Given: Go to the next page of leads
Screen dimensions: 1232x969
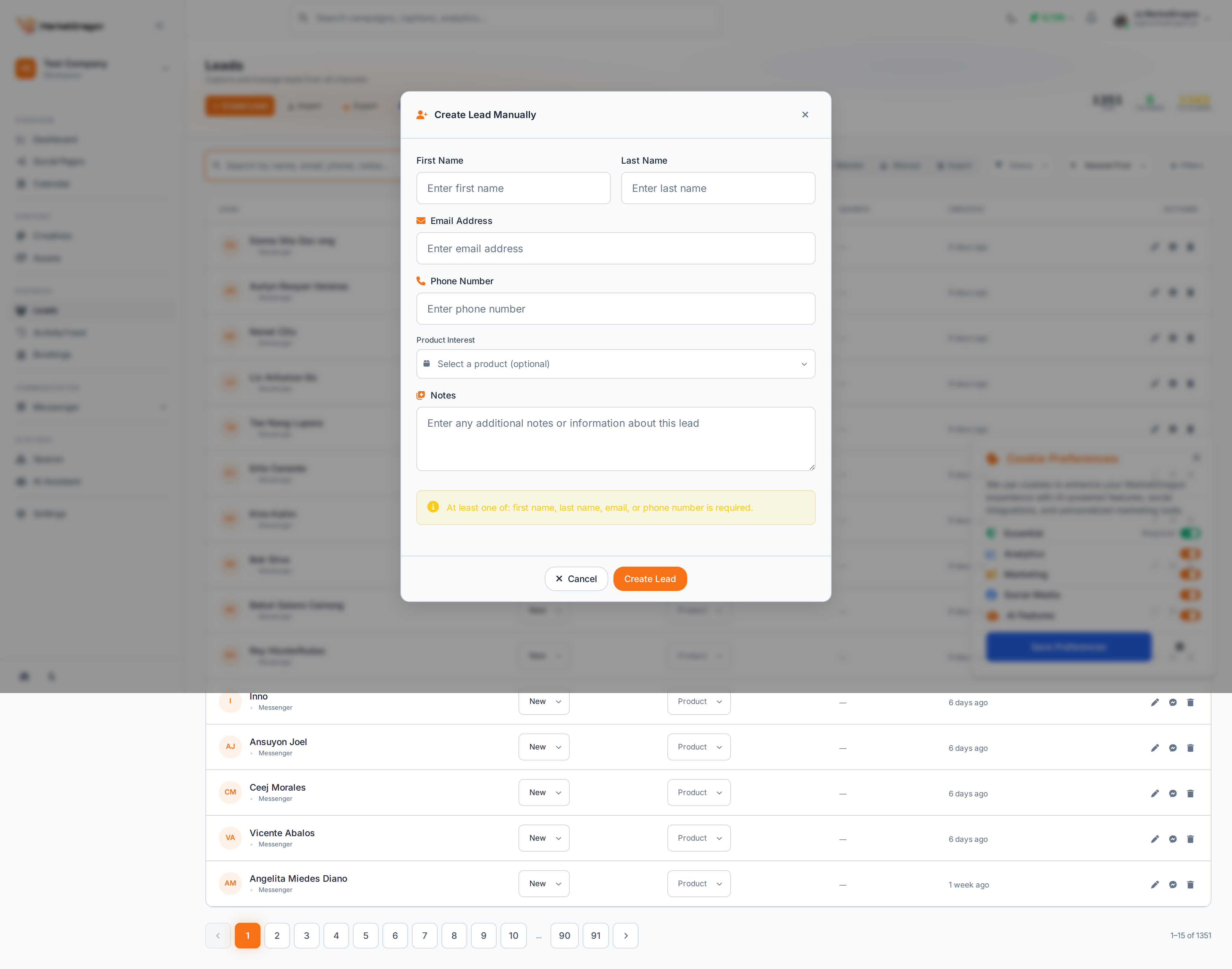Looking at the screenshot, I should 626,936.
